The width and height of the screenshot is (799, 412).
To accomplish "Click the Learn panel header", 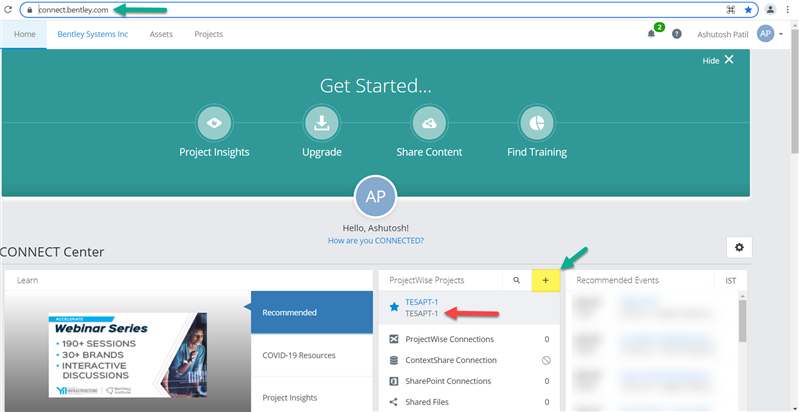I will [x=189, y=280].
